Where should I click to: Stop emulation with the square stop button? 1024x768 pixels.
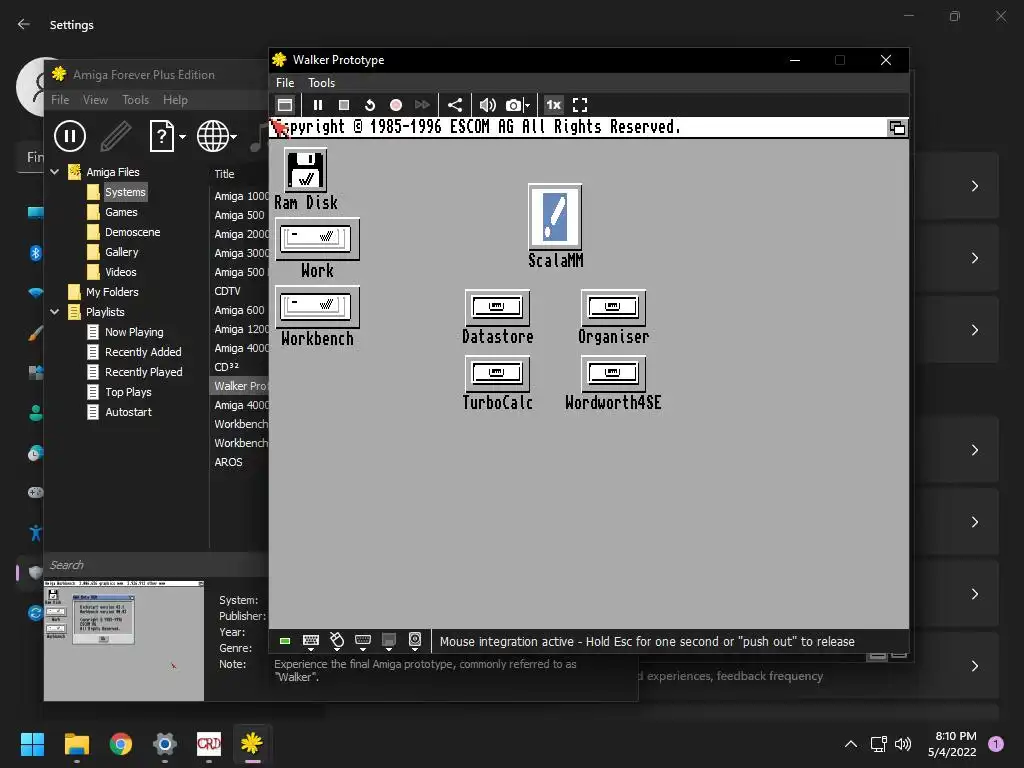pyautogui.click(x=344, y=105)
